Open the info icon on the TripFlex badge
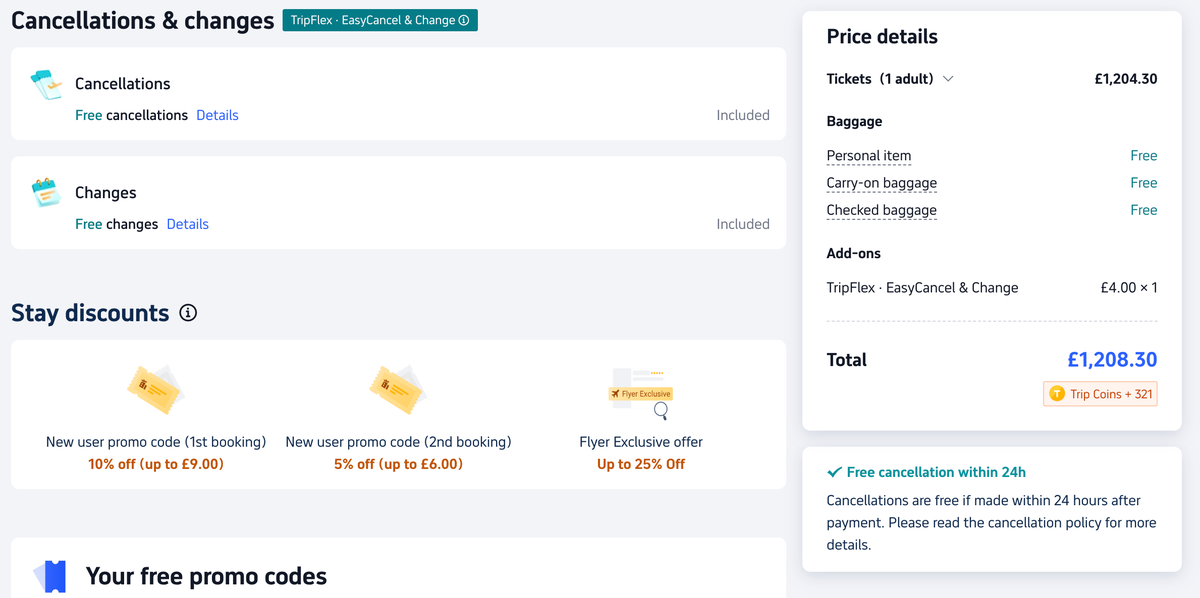 [x=466, y=19]
